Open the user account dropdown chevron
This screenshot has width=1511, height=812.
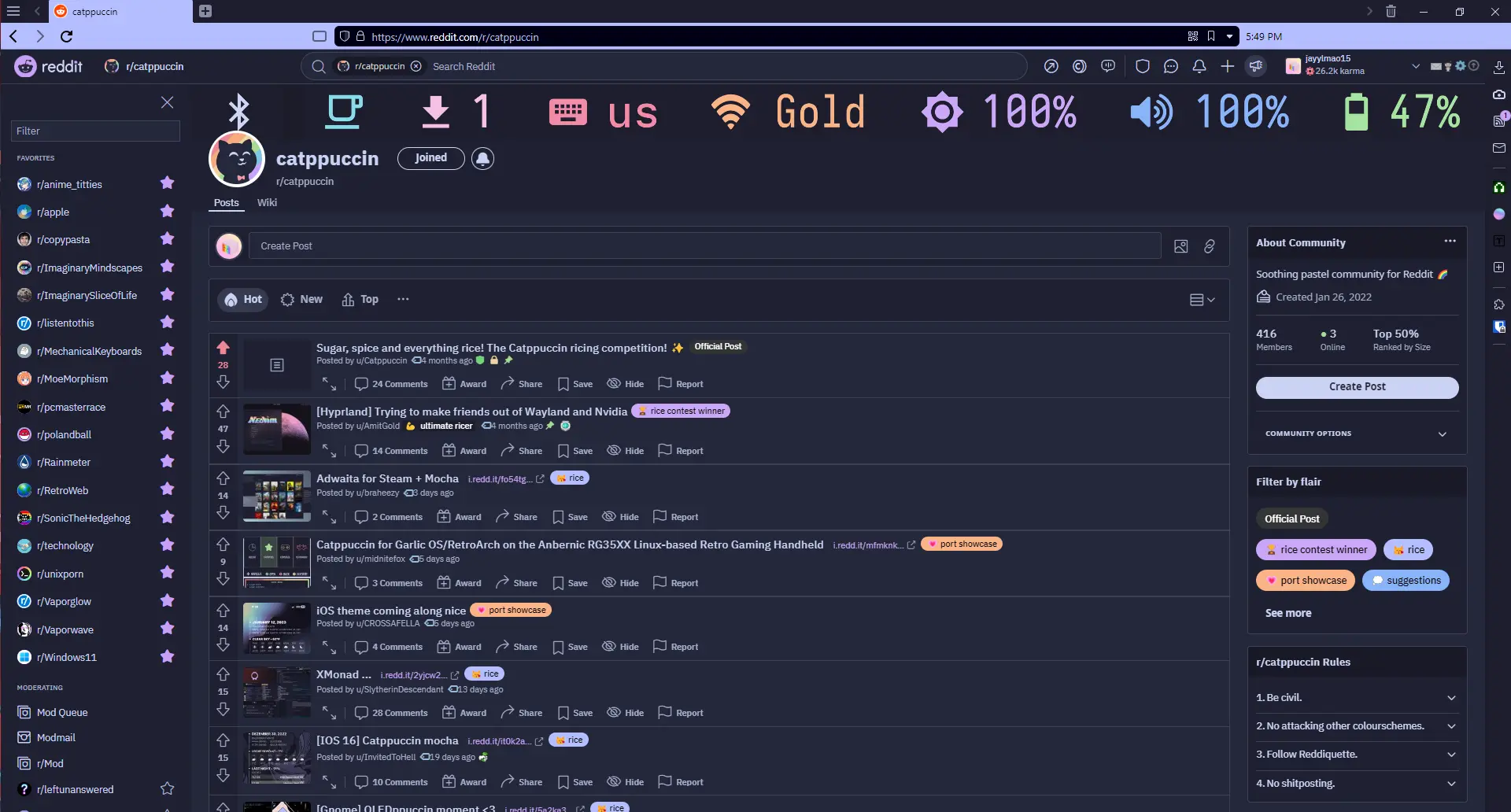[1416, 66]
